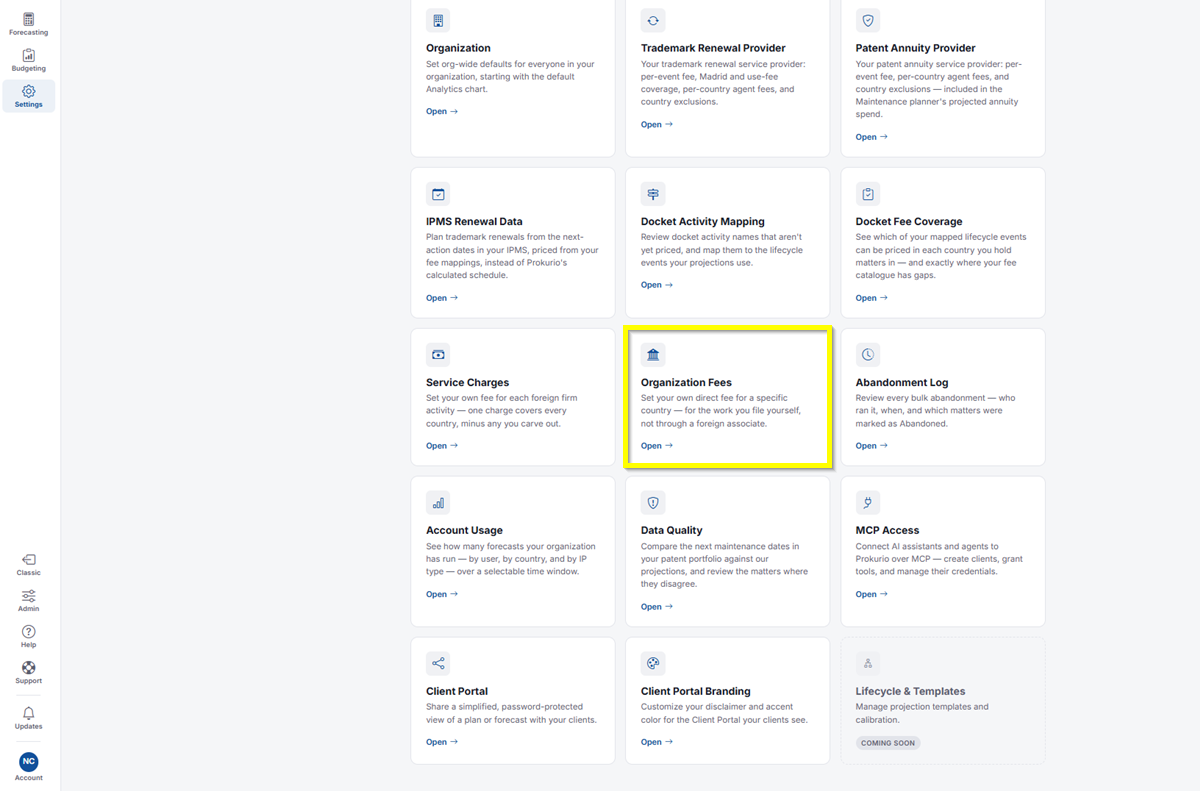Click the Data Quality shield icon

click(653, 503)
